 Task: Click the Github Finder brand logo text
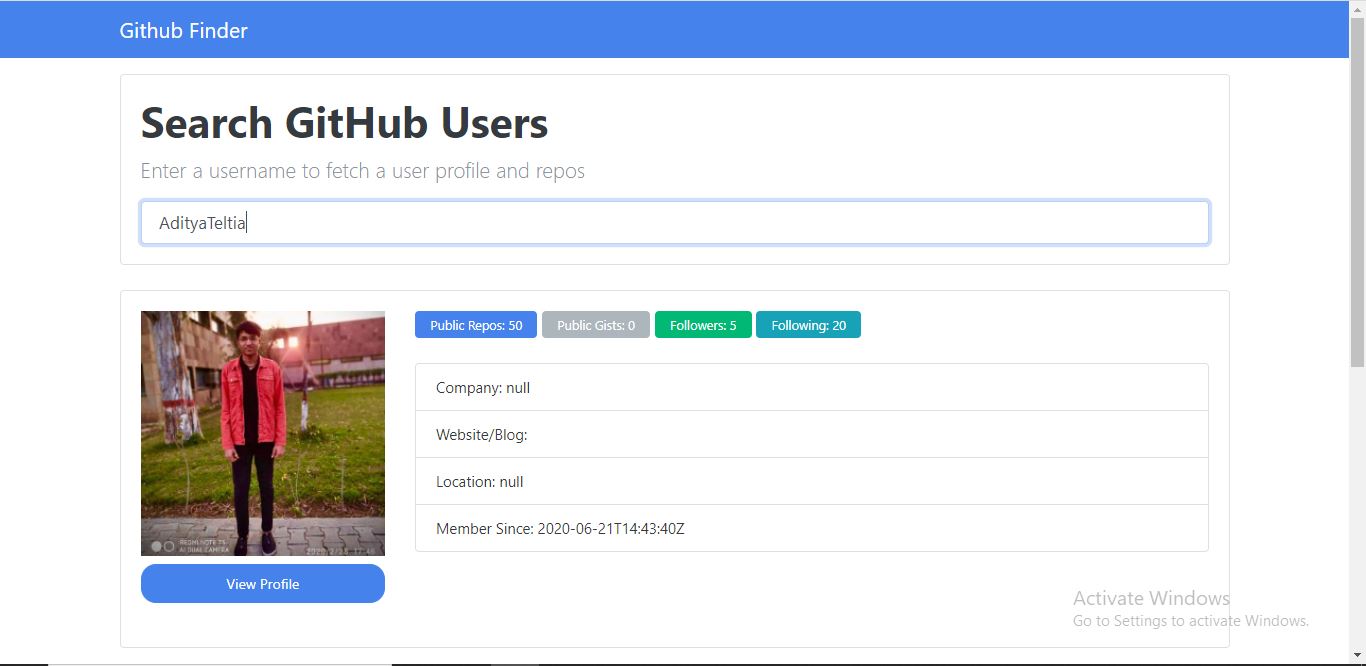click(x=183, y=30)
